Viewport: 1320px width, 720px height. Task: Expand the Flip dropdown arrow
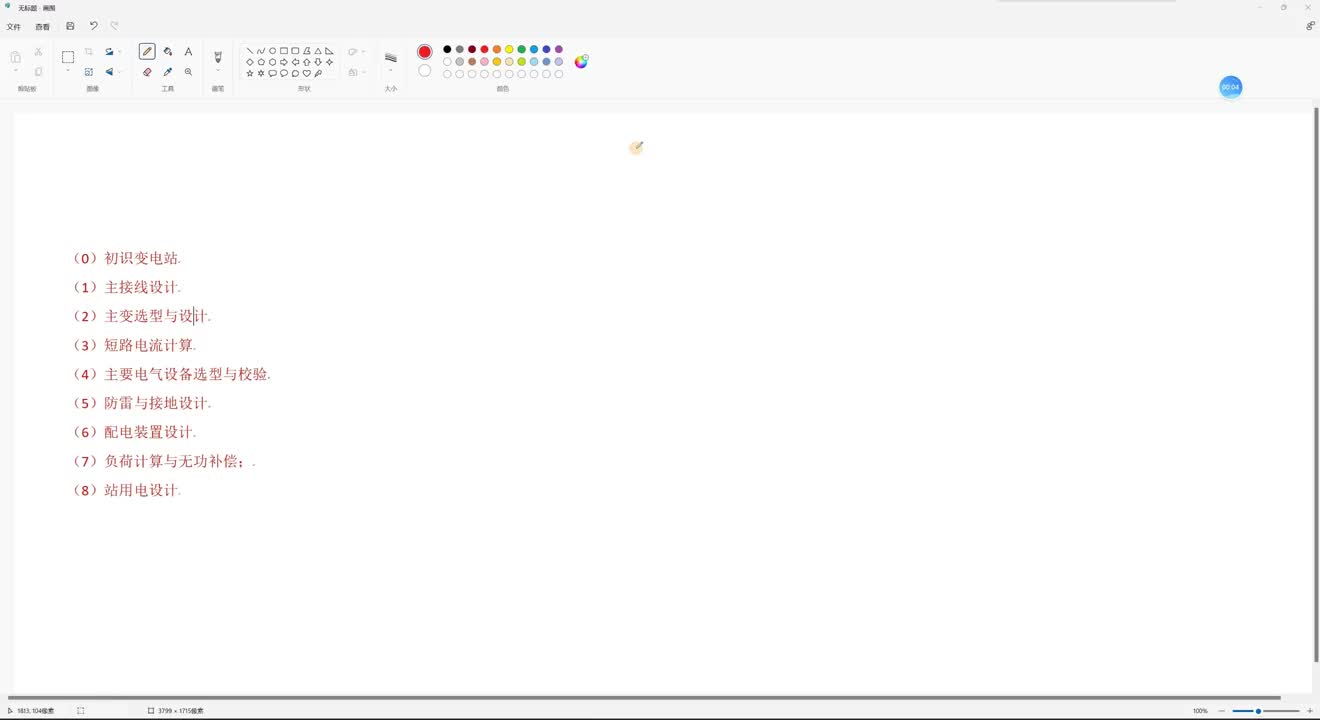(x=120, y=72)
